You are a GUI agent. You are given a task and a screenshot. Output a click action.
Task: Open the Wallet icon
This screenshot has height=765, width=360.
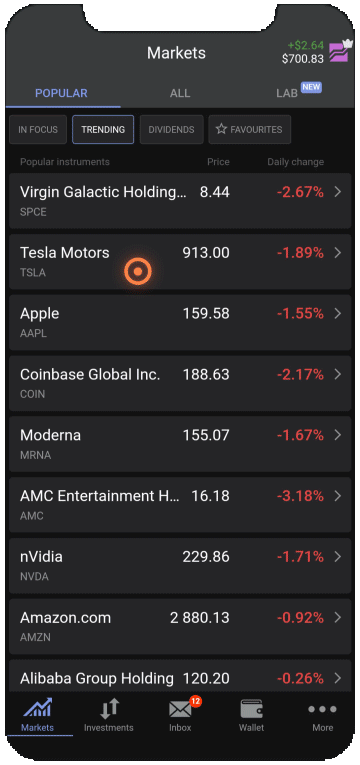pyautogui.click(x=252, y=709)
